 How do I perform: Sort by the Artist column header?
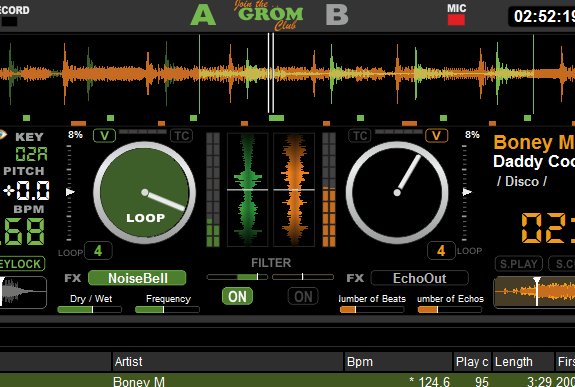pos(227,362)
